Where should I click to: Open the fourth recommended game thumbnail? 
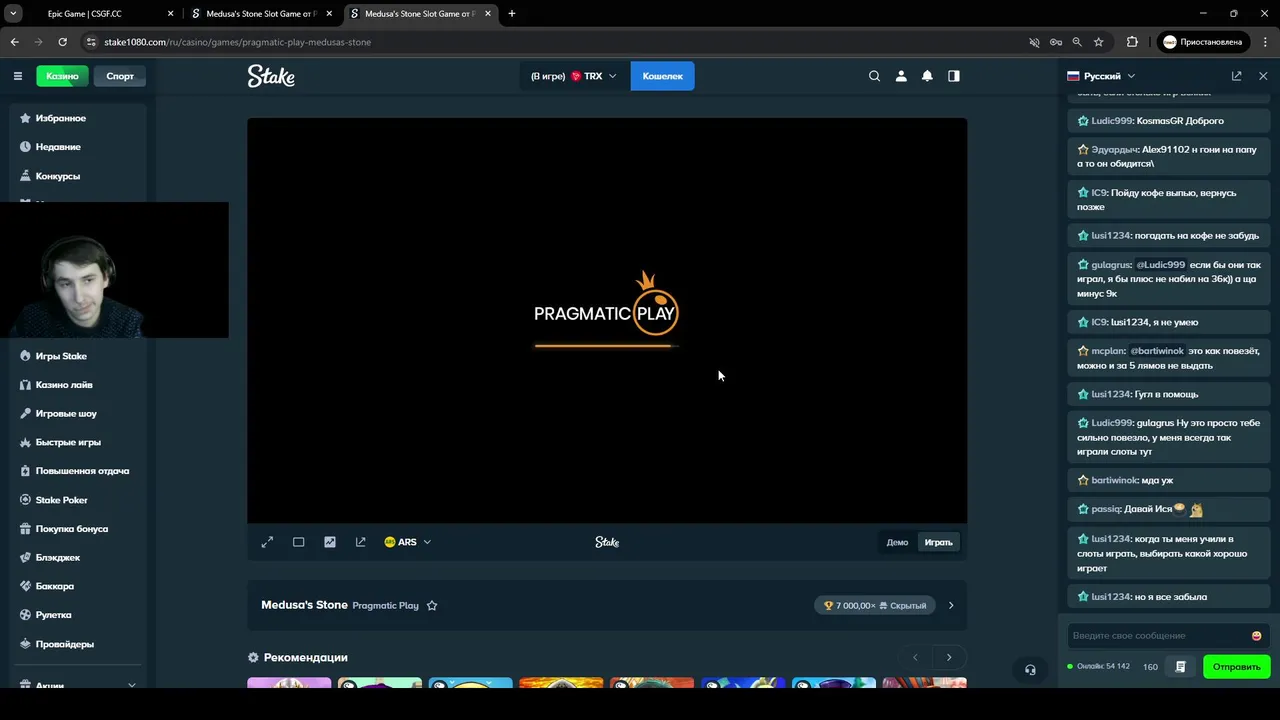[x=561, y=683]
